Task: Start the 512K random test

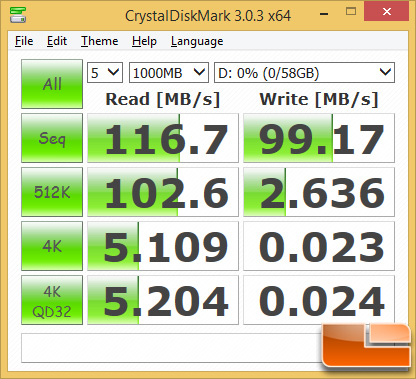Action: pos(52,192)
